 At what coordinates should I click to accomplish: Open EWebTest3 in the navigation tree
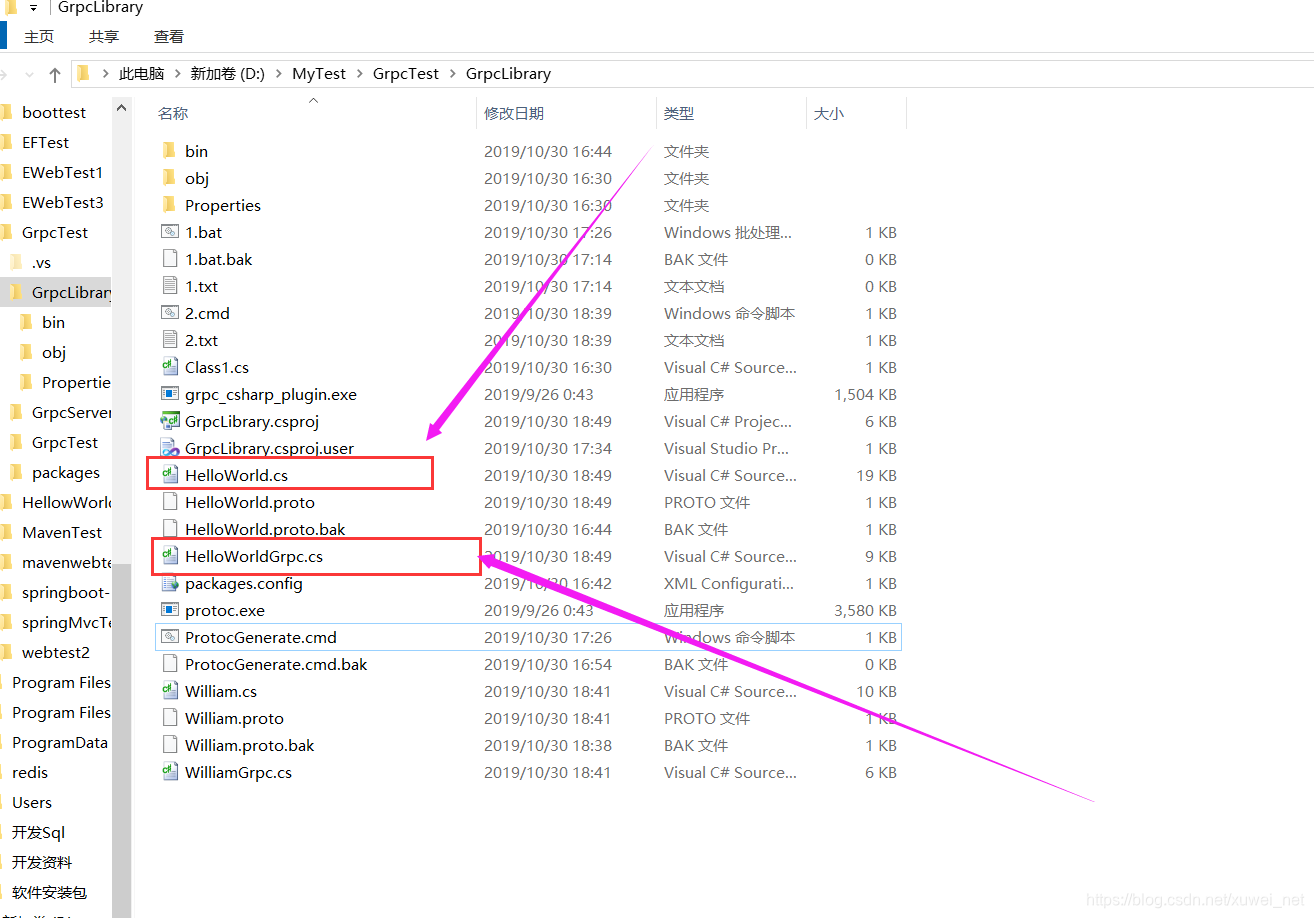tap(62, 202)
